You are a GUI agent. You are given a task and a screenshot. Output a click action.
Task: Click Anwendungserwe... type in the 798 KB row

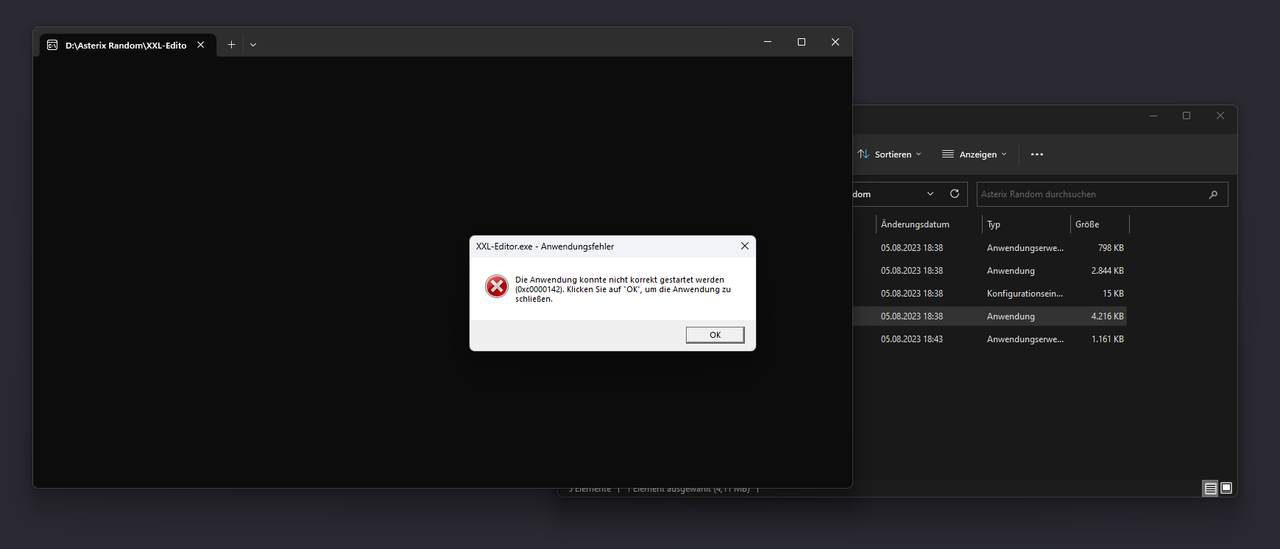coord(1025,247)
